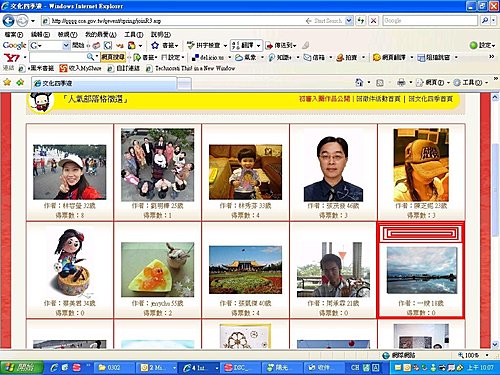Click the vertical scrollbar thumb
This screenshot has width=500, height=375.
click(496, 190)
